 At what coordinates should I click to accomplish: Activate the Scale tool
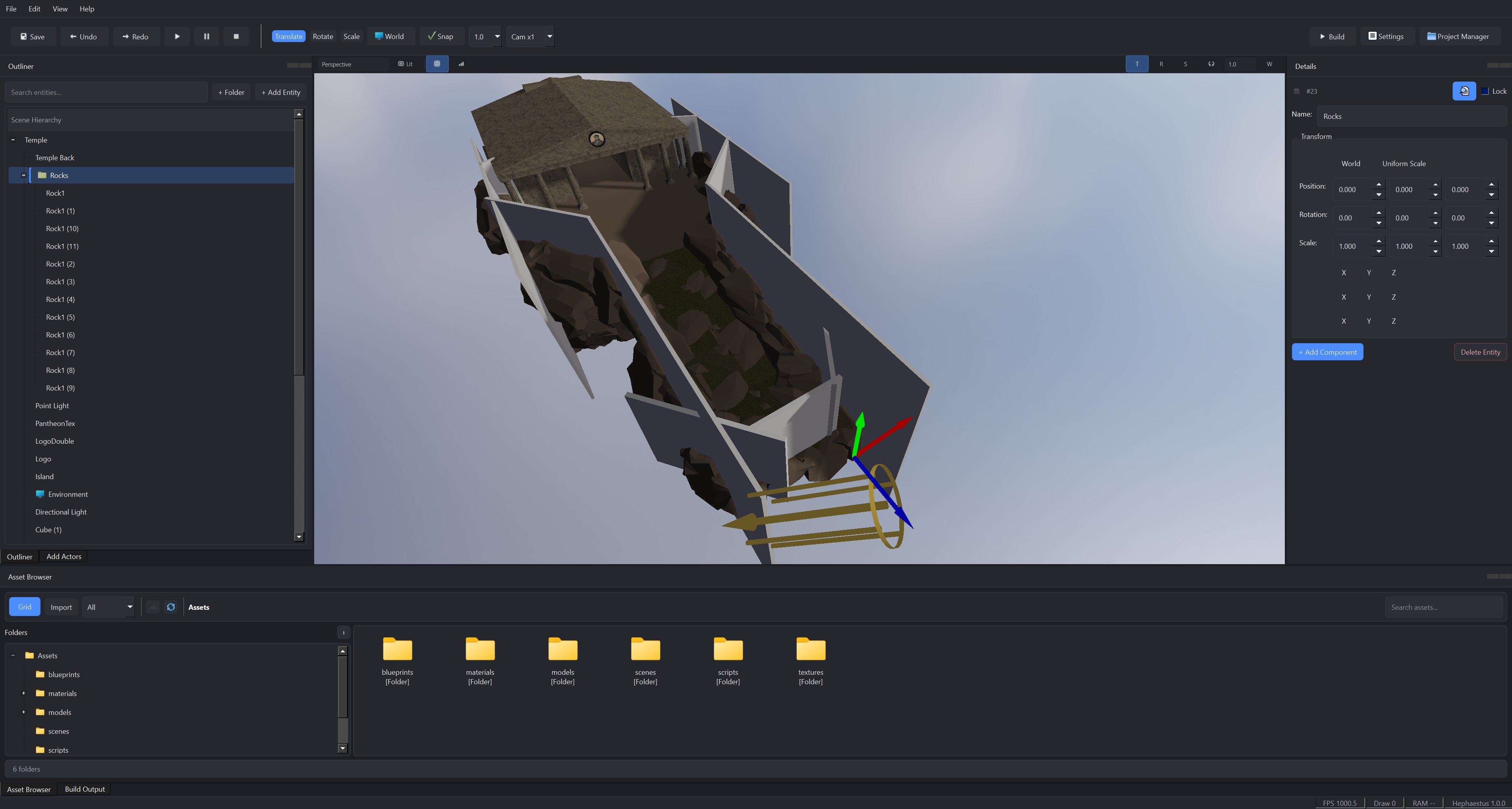tap(351, 36)
